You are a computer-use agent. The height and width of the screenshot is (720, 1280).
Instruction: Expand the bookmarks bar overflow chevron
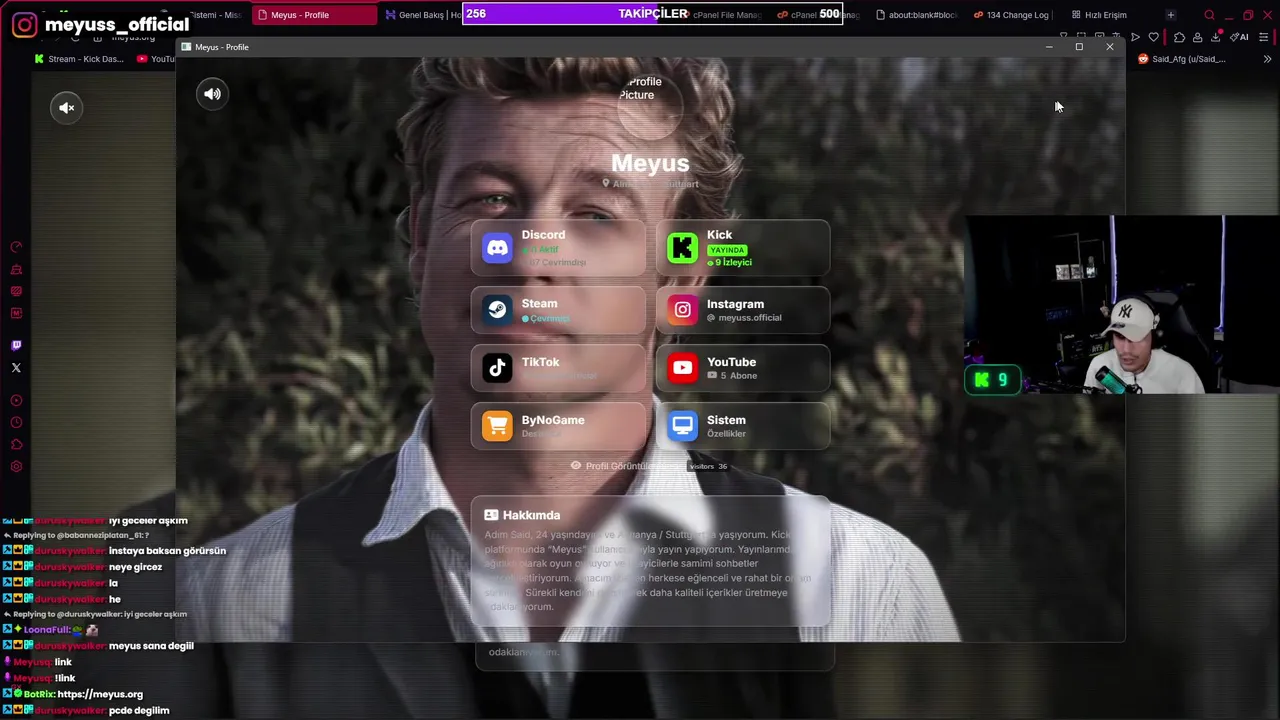[1267, 59]
